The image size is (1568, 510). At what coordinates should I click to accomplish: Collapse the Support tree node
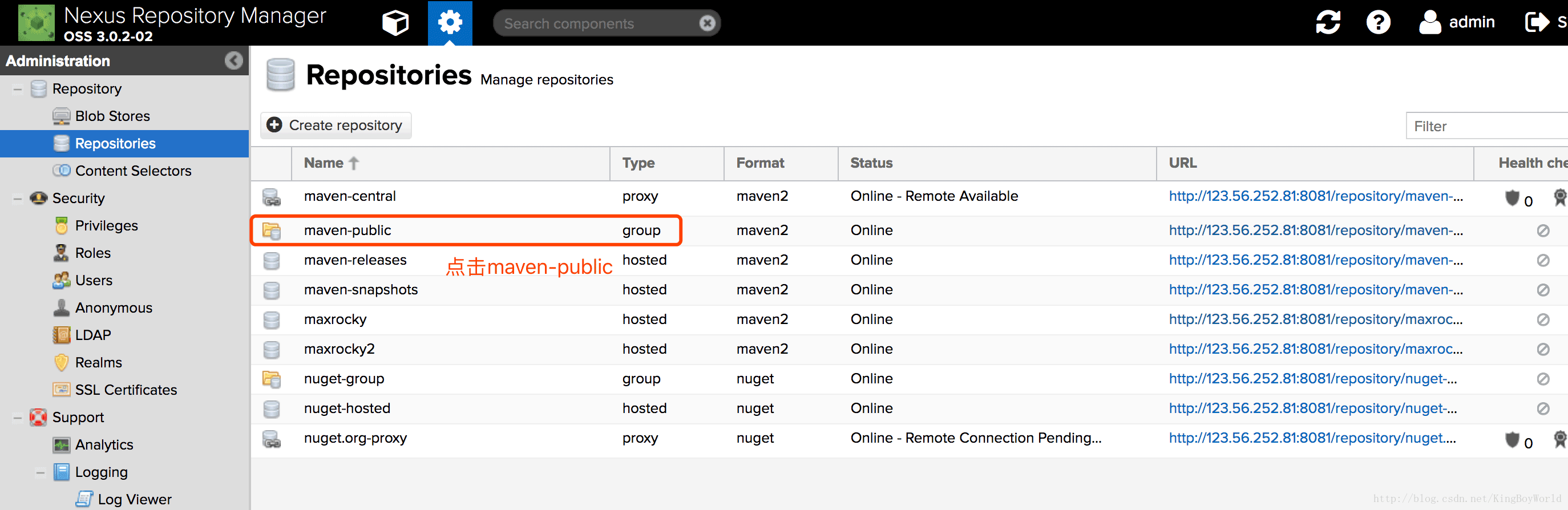18,418
